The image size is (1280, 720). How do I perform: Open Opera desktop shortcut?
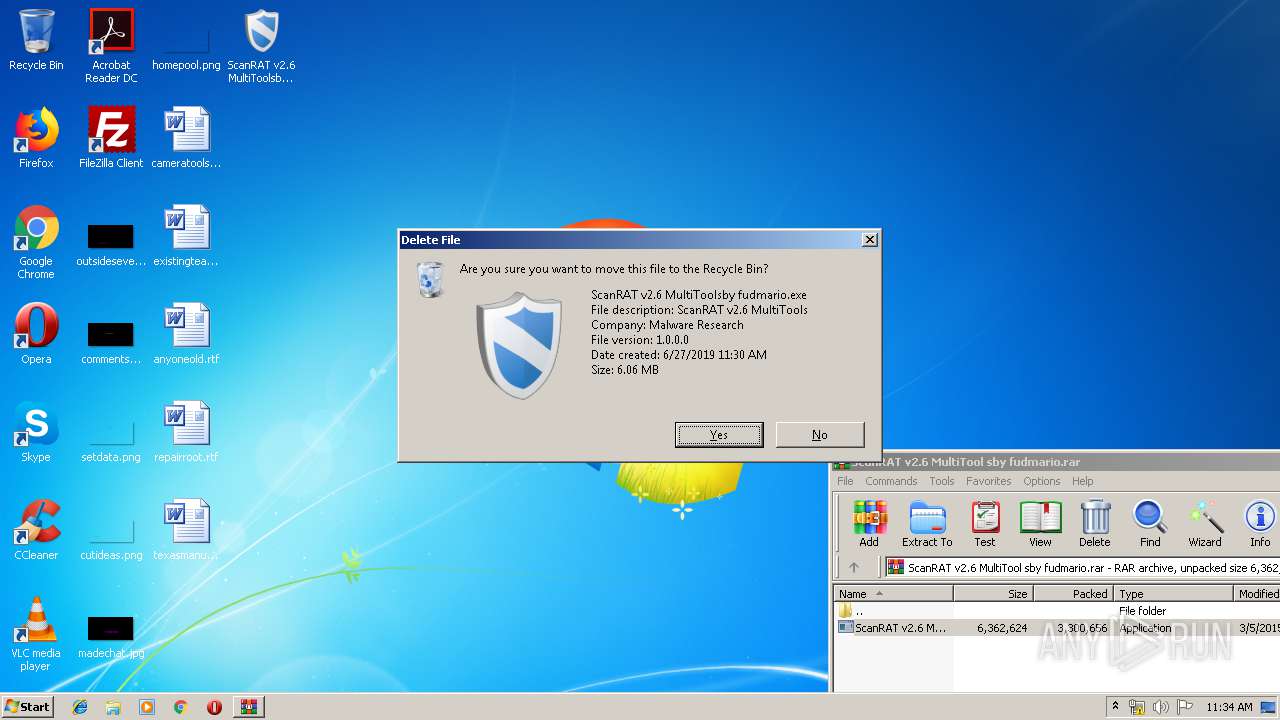[36, 334]
